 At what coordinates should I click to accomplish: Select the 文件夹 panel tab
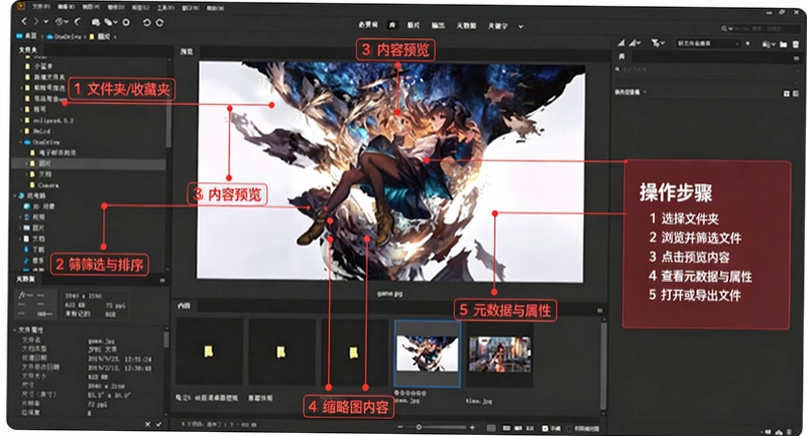28,50
